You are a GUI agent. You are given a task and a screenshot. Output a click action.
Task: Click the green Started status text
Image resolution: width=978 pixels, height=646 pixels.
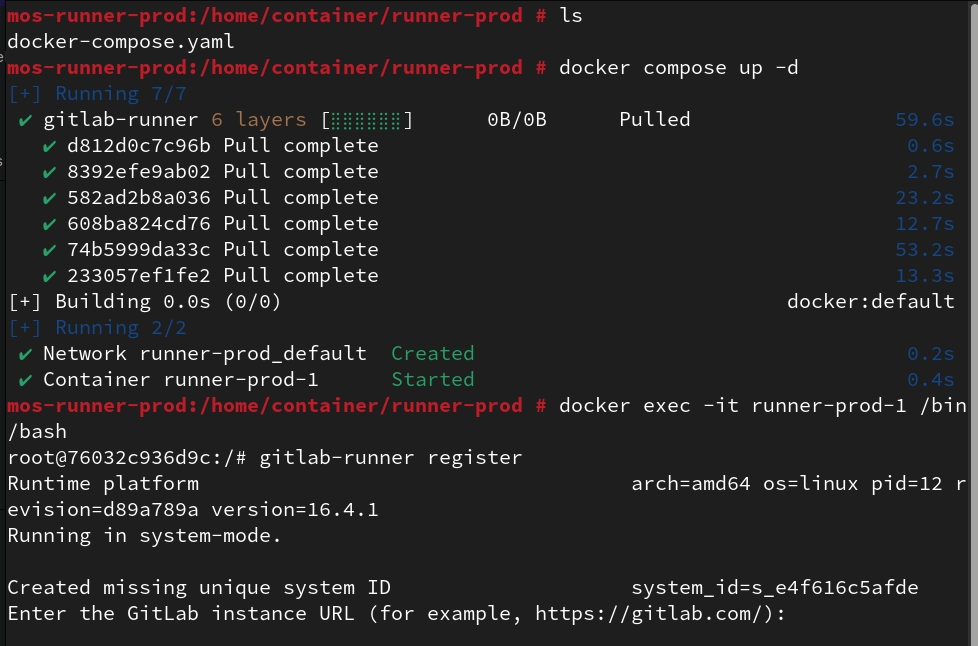[x=432, y=380]
